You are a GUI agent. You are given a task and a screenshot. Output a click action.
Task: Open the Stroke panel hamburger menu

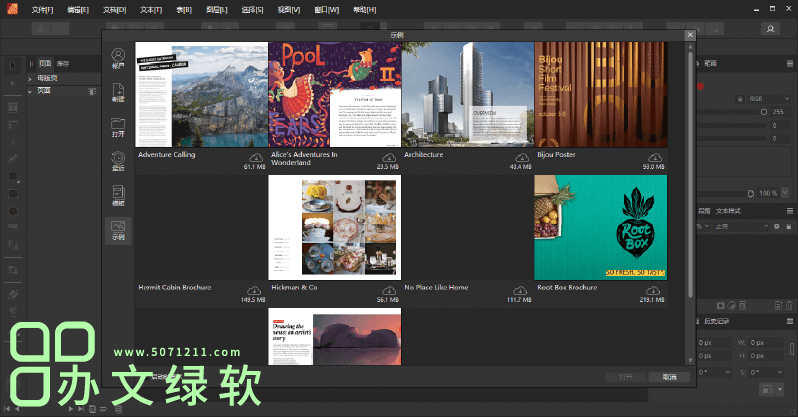tap(789, 64)
